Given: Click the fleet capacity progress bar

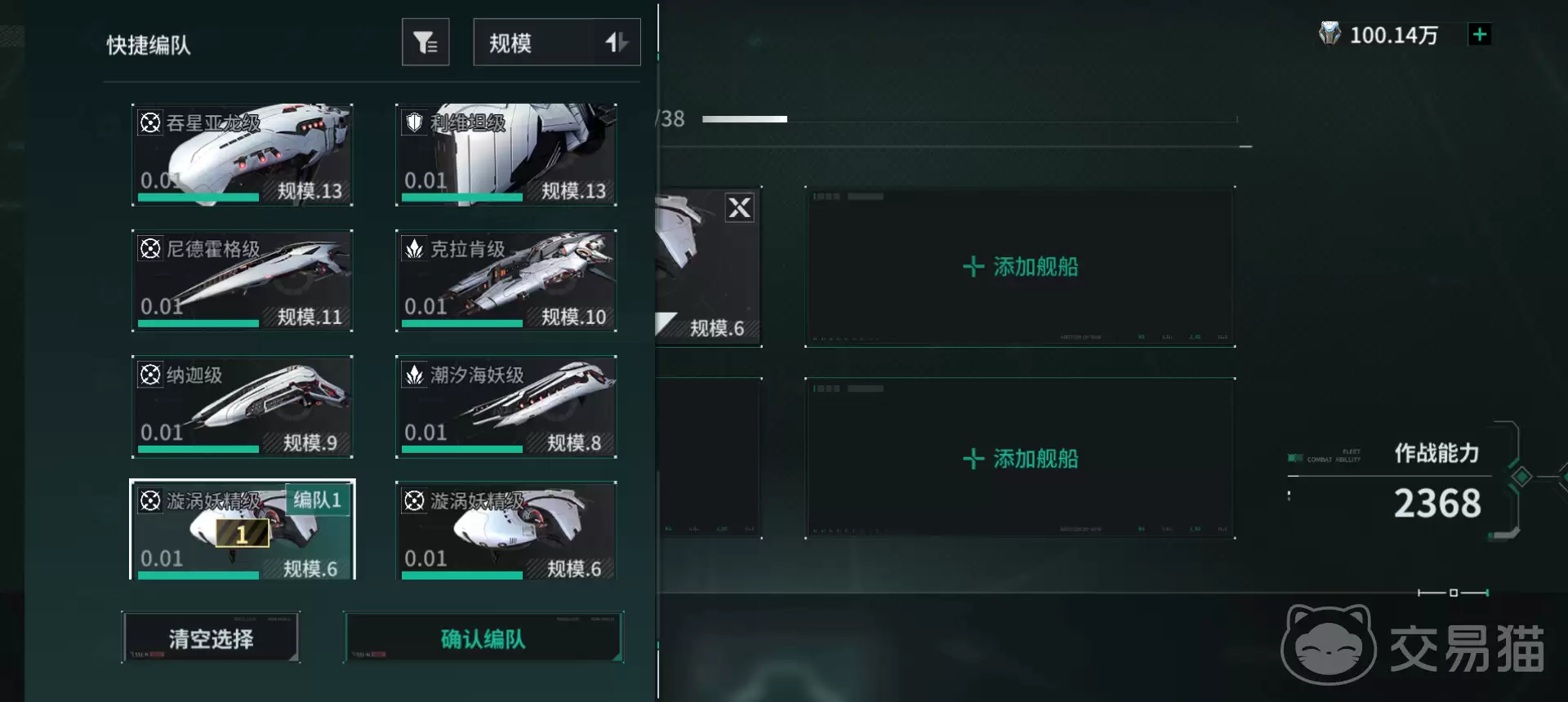Looking at the screenshot, I should point(969,119).
